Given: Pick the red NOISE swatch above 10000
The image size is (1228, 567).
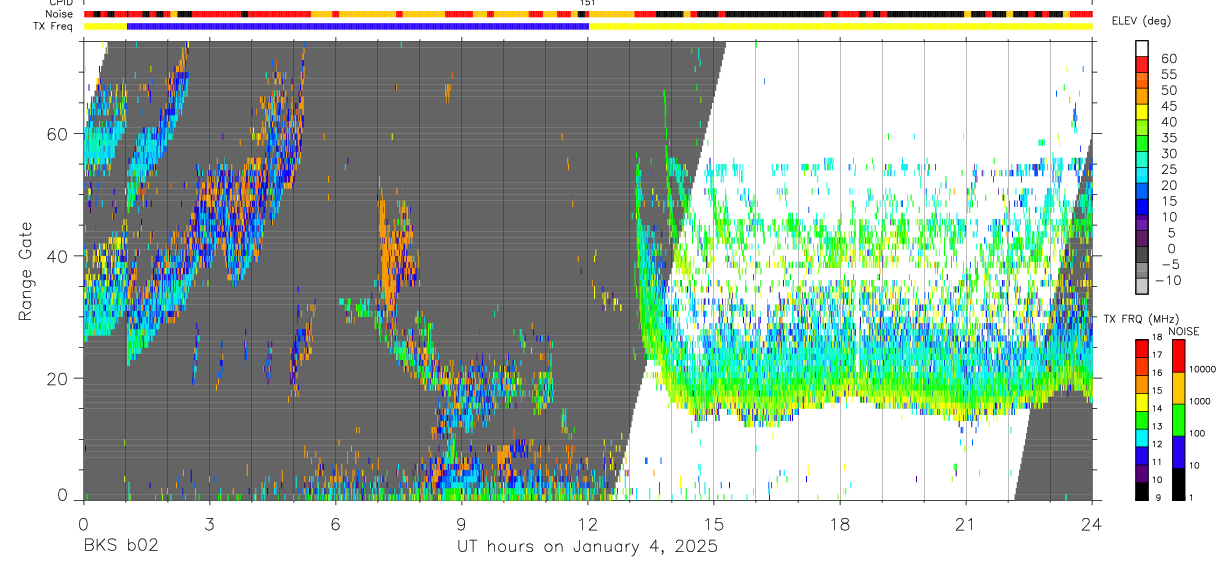Looking at the screenshot, I should pos(1179,356).
